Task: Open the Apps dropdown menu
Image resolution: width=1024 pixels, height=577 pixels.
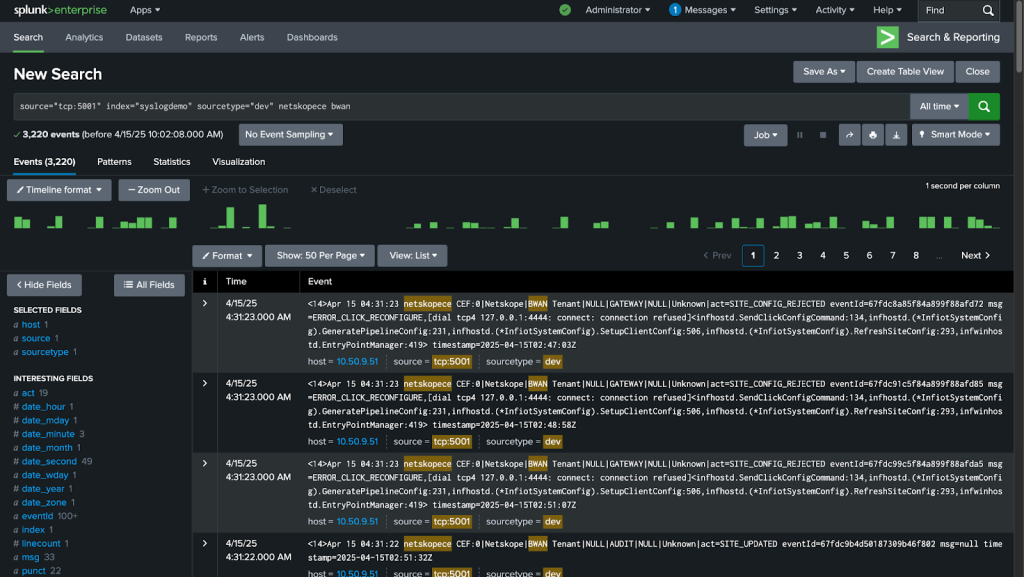Action: tap(145, 10)
